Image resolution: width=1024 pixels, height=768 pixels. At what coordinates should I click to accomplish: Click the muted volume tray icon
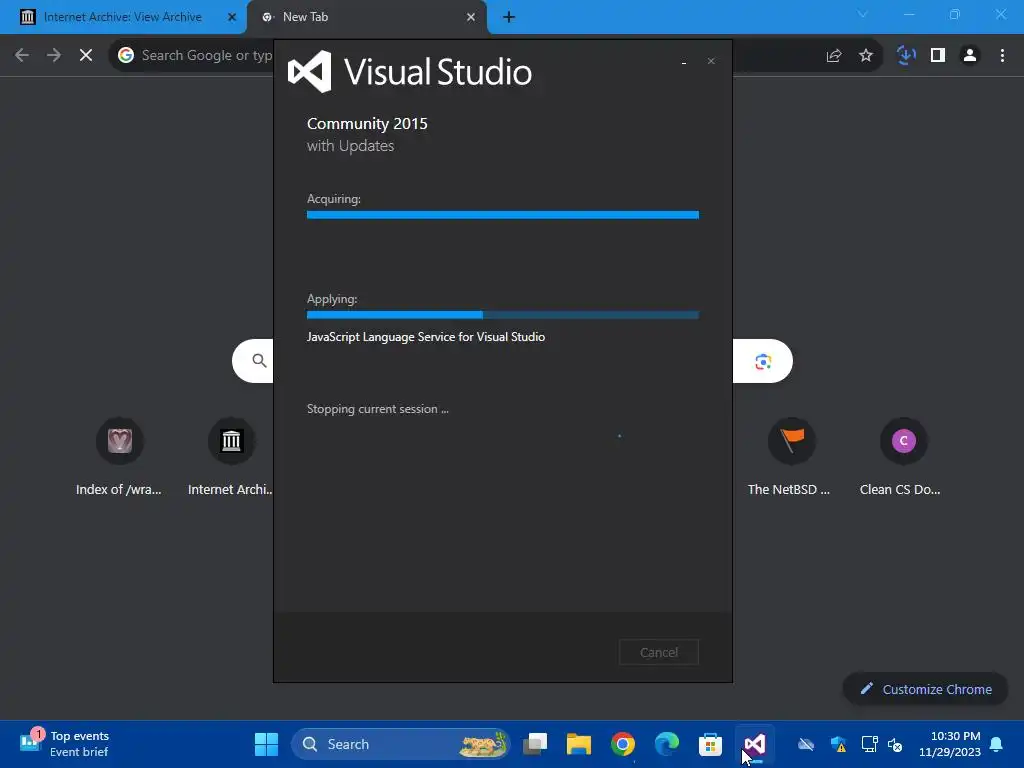coord(895,744)
